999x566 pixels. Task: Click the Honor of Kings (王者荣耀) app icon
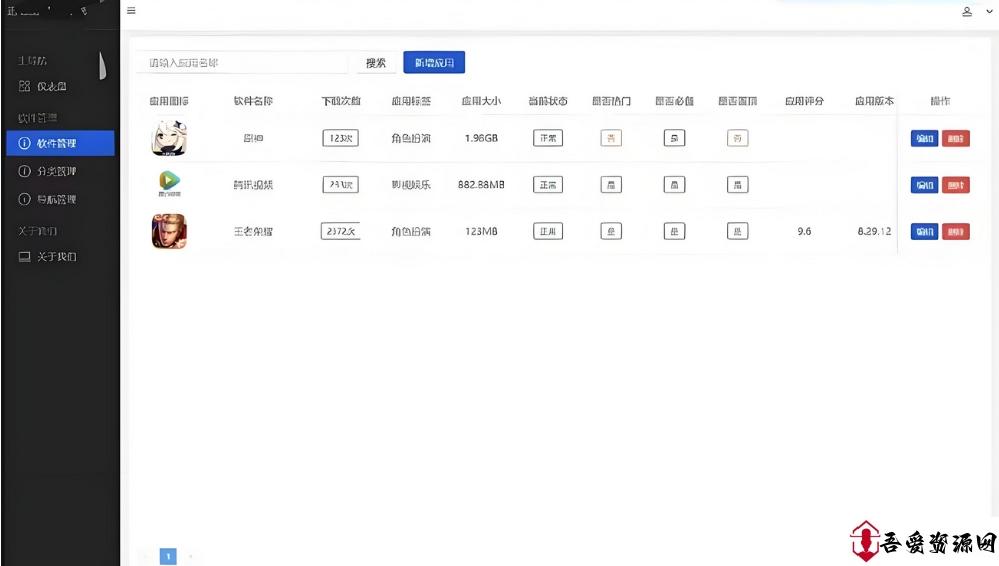[169, 231]
